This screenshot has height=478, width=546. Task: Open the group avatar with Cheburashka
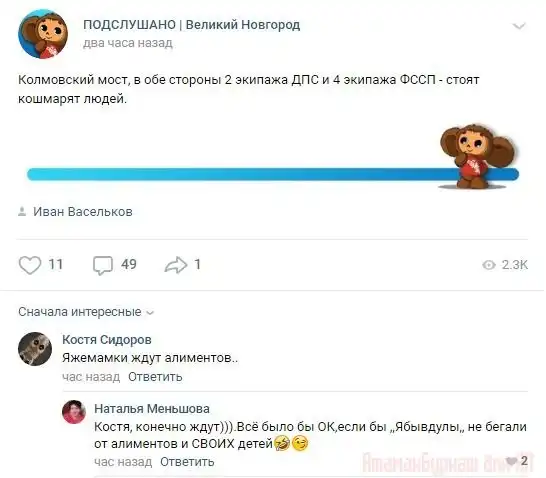(43, 34)
